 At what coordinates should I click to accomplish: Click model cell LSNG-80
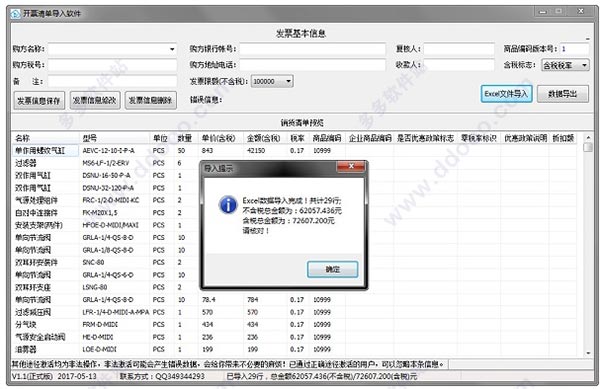point(114,287)
